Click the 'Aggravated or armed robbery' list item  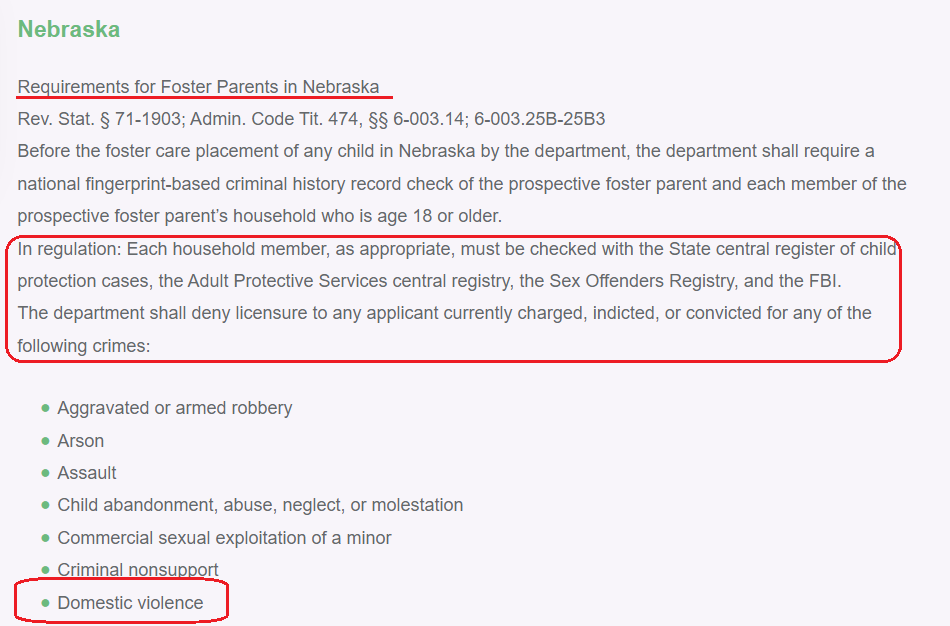click(x=174, y=408)
